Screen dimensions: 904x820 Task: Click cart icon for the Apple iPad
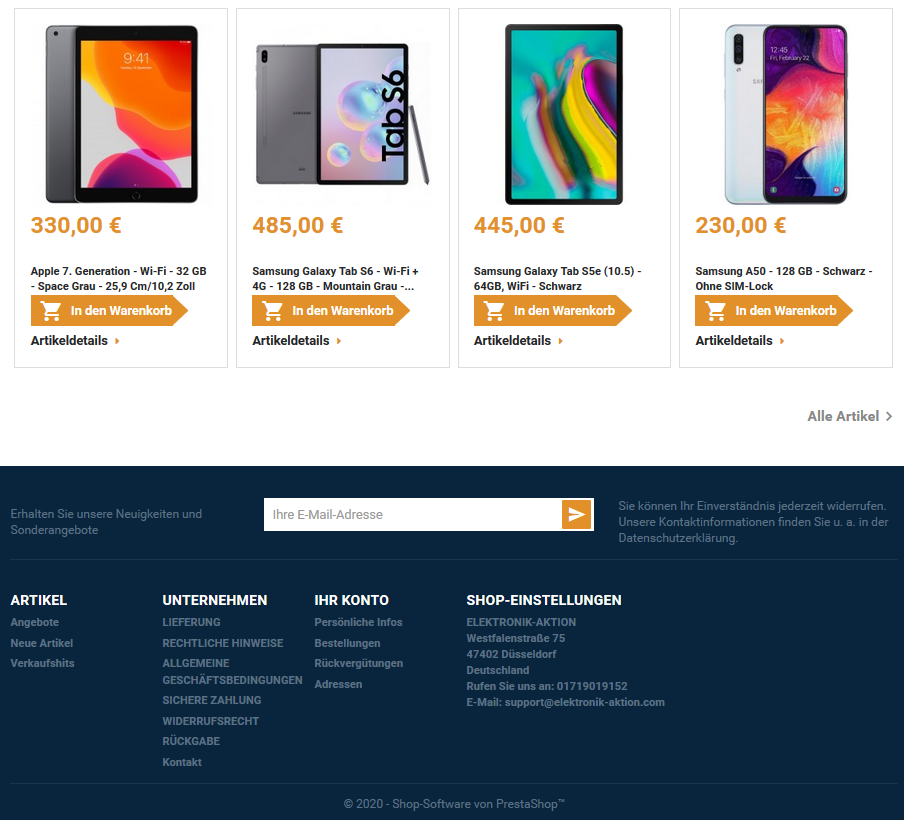click(x=51, y=311)
